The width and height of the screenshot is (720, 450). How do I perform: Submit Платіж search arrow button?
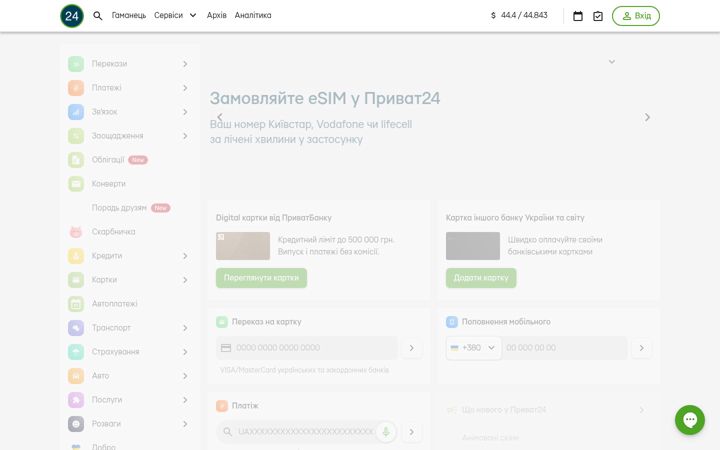pyautogui.click(x=411, y=432)
